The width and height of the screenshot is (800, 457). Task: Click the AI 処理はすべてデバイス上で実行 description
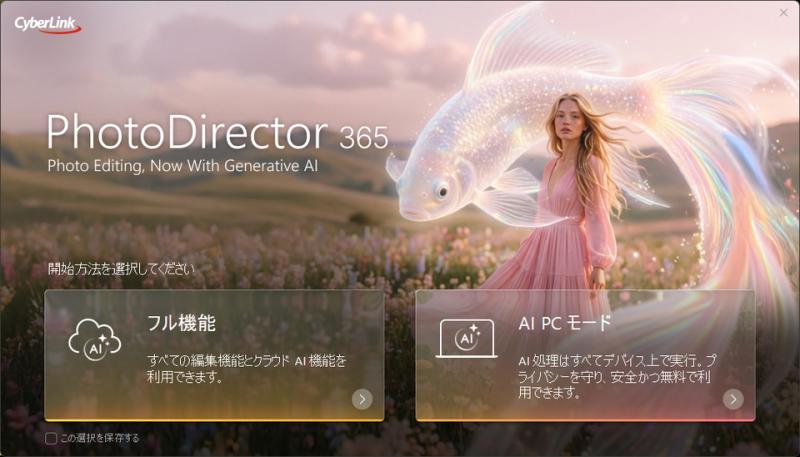617,377
